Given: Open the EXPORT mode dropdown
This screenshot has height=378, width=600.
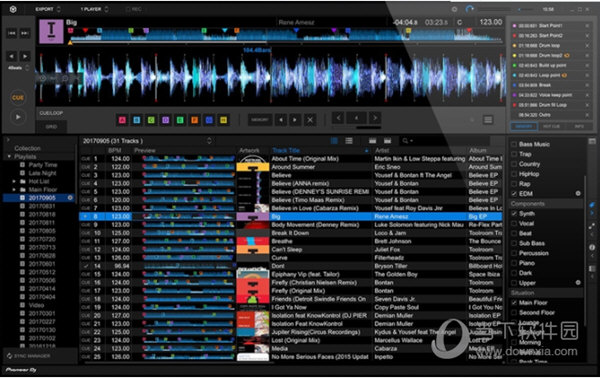Looking at the screenshot, I should [x=48, y=9].
